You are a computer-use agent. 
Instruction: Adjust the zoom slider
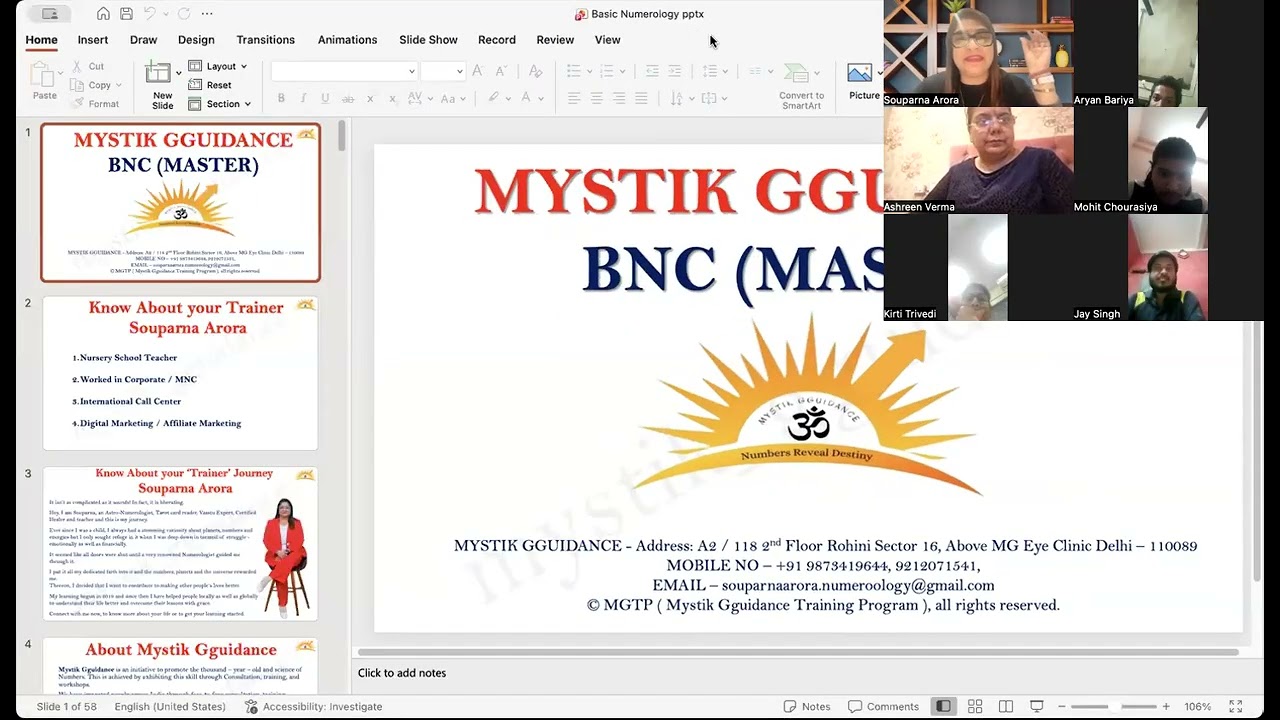tap(1113, 706)
